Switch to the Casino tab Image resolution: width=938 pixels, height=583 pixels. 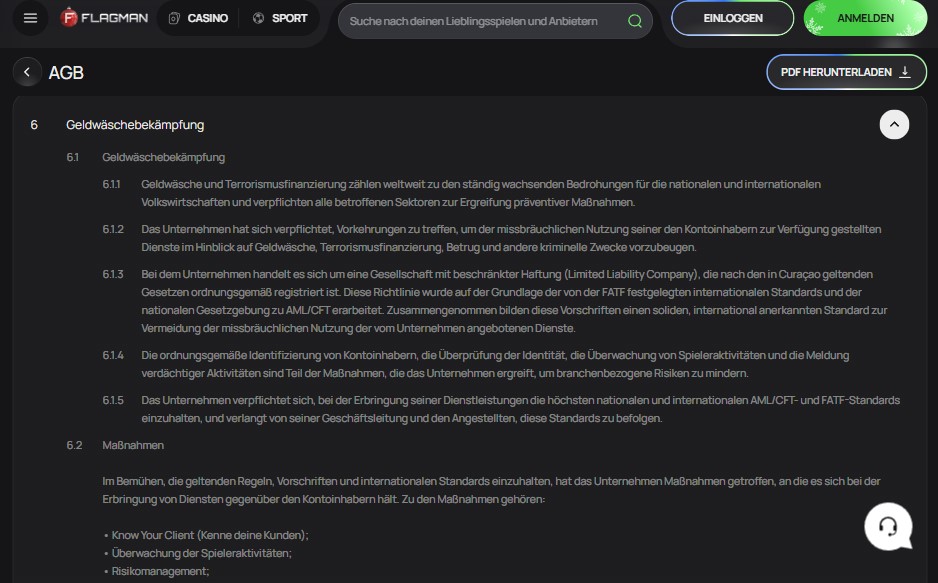198,18
